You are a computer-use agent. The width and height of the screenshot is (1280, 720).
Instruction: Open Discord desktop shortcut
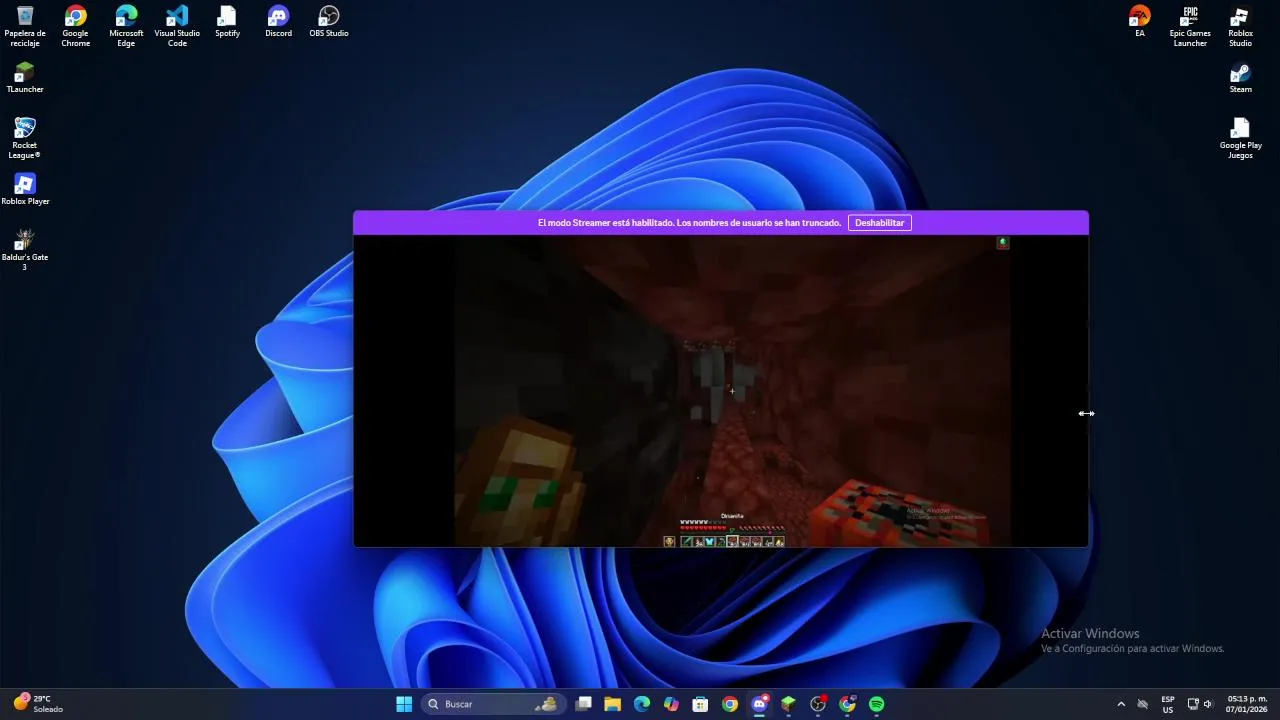[279, 22]
